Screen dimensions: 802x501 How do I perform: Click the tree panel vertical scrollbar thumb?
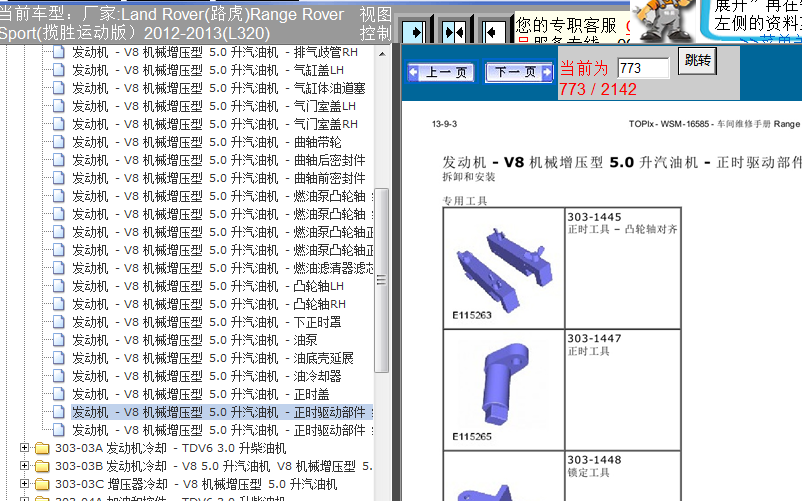tap(382, 280)
